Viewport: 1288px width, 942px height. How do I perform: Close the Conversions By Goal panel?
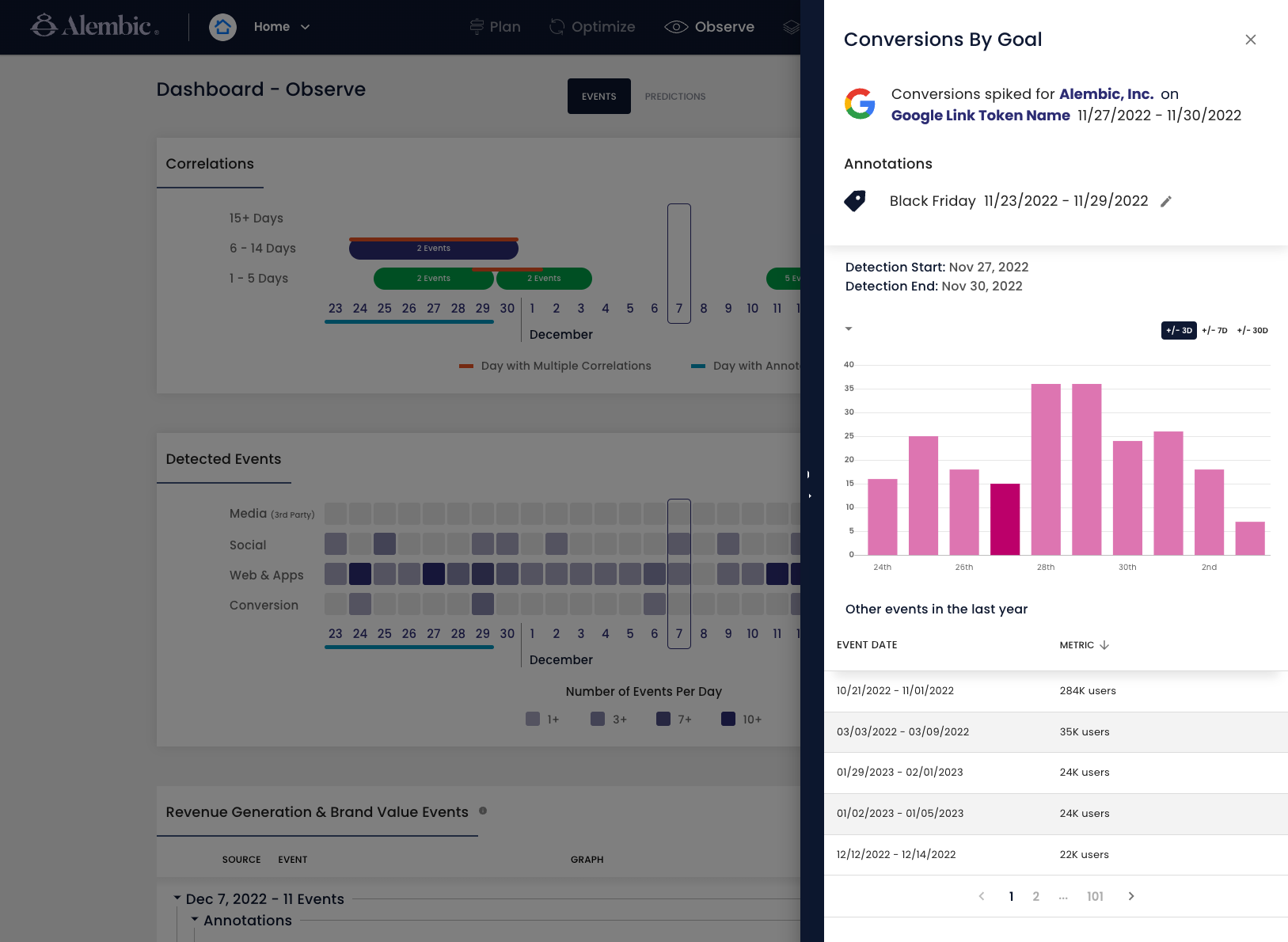[x=1250, y=40]
